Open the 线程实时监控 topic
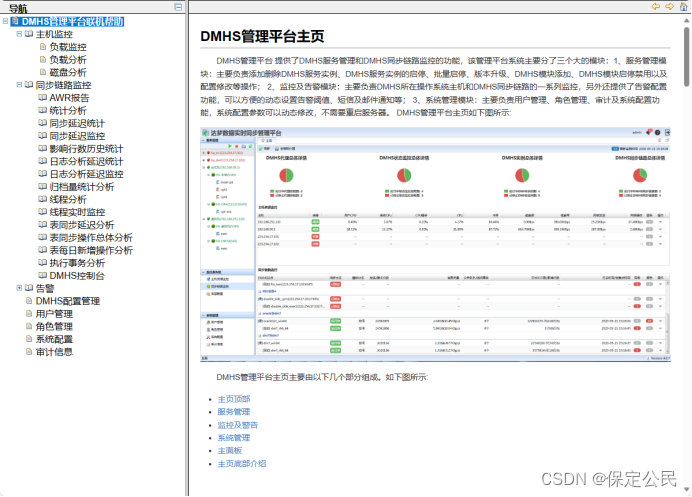The width and height of the screenshot is (692, 497). pyautogui.click(x=77, y=212)
